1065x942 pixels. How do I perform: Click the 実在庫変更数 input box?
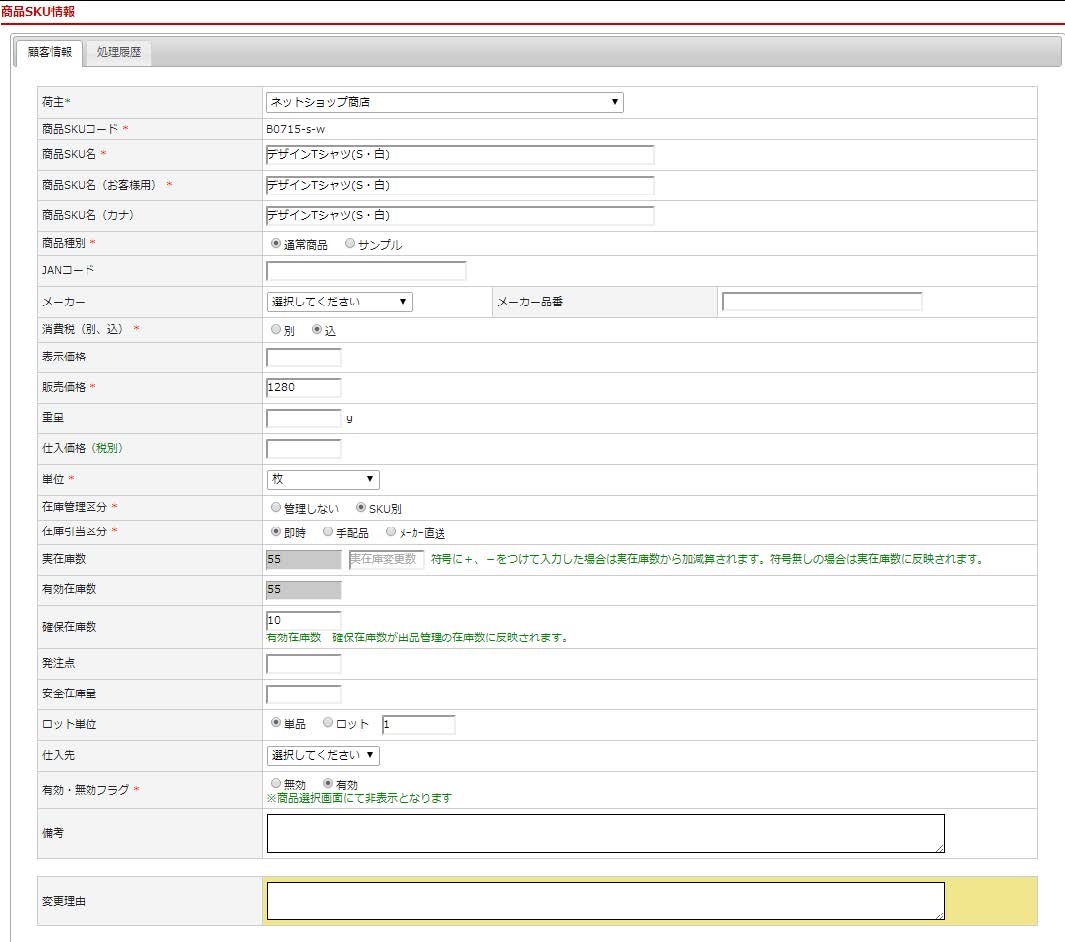(x=386, y=559)
